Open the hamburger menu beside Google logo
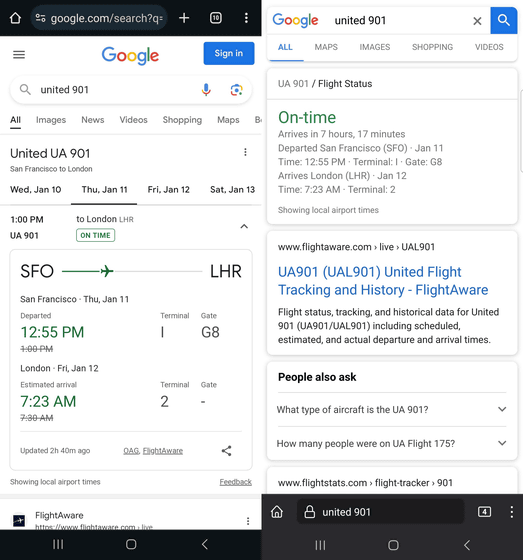The width and height of the screenshot is (523, 560). (19, 55)
